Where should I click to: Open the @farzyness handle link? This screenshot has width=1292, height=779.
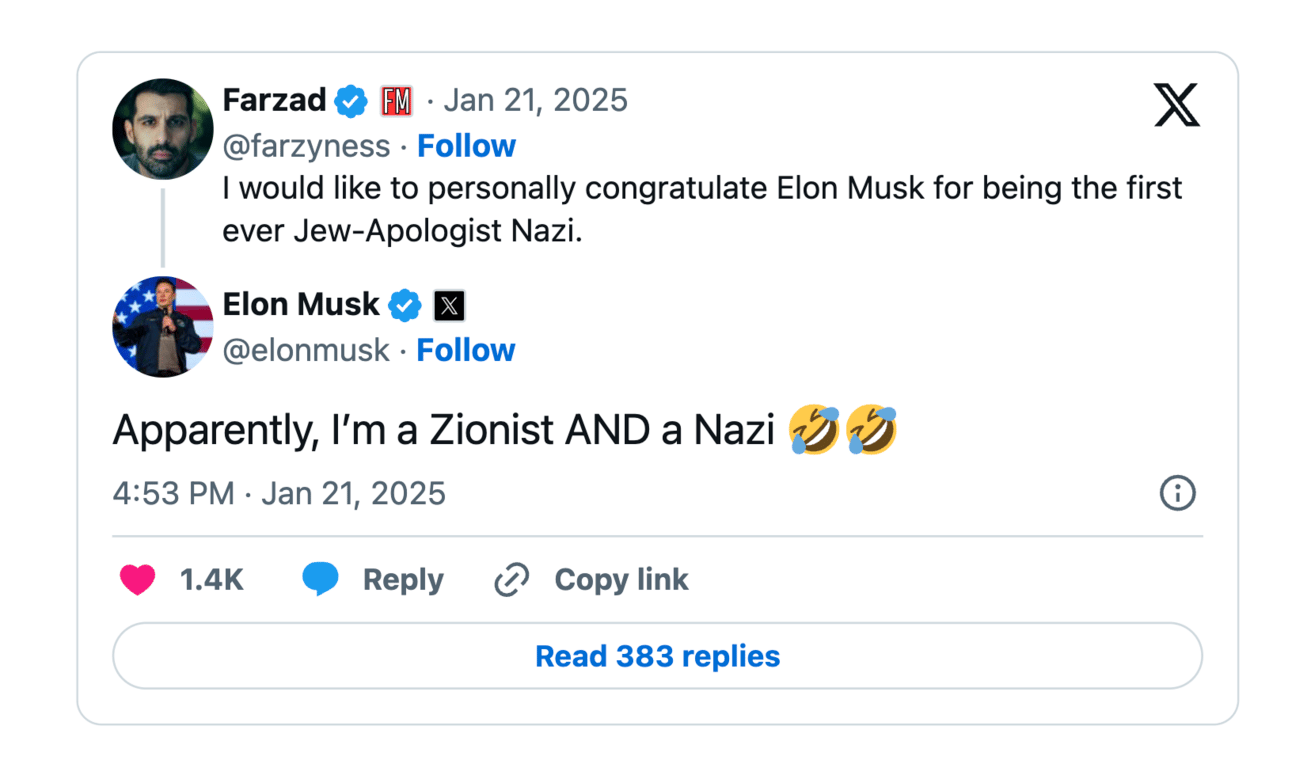(306, 146)
